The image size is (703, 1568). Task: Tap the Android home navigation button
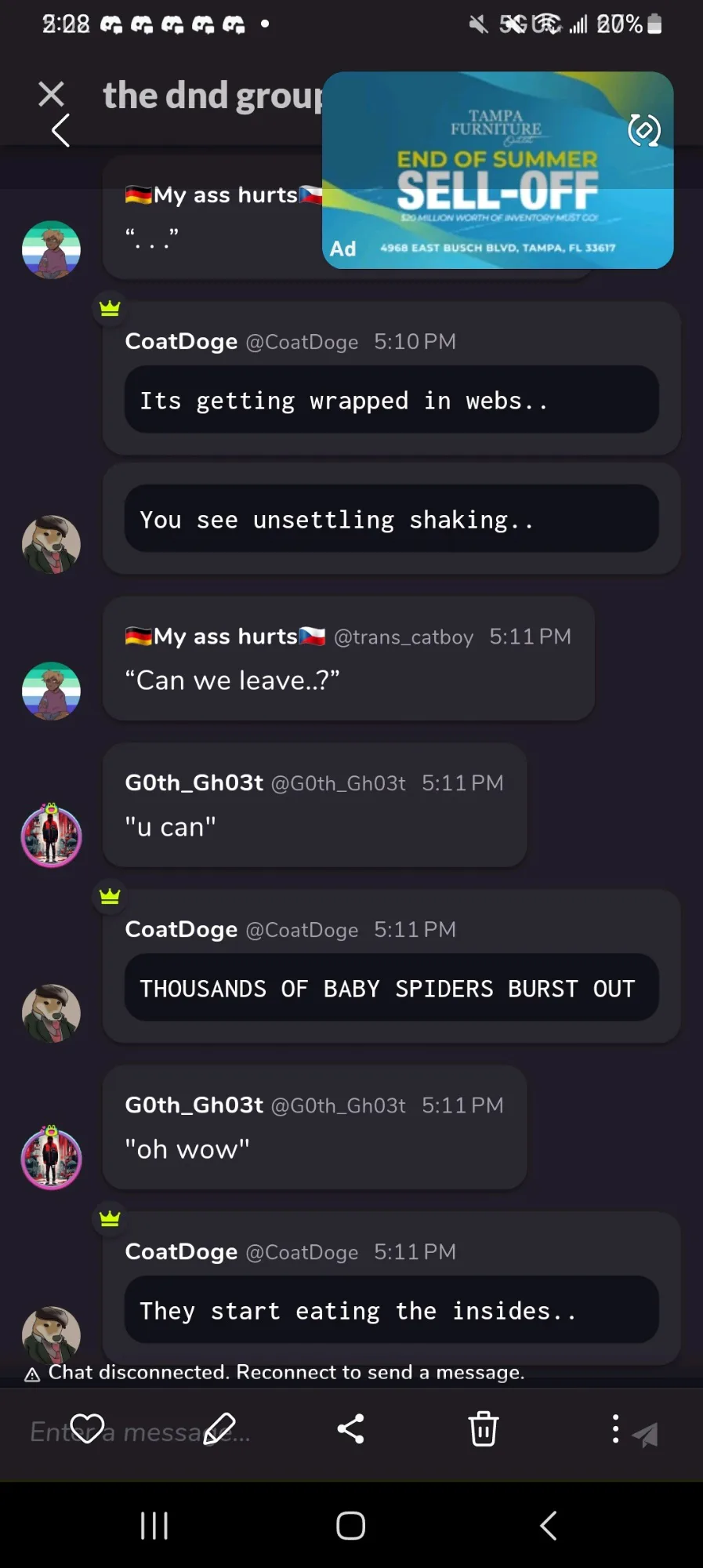[x=350, y=1526]
